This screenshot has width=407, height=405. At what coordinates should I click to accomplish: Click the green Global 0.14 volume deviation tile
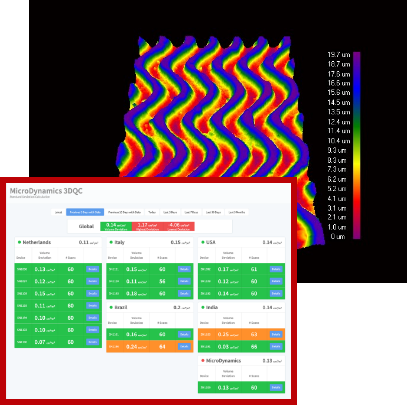click(x=116, y=227)
